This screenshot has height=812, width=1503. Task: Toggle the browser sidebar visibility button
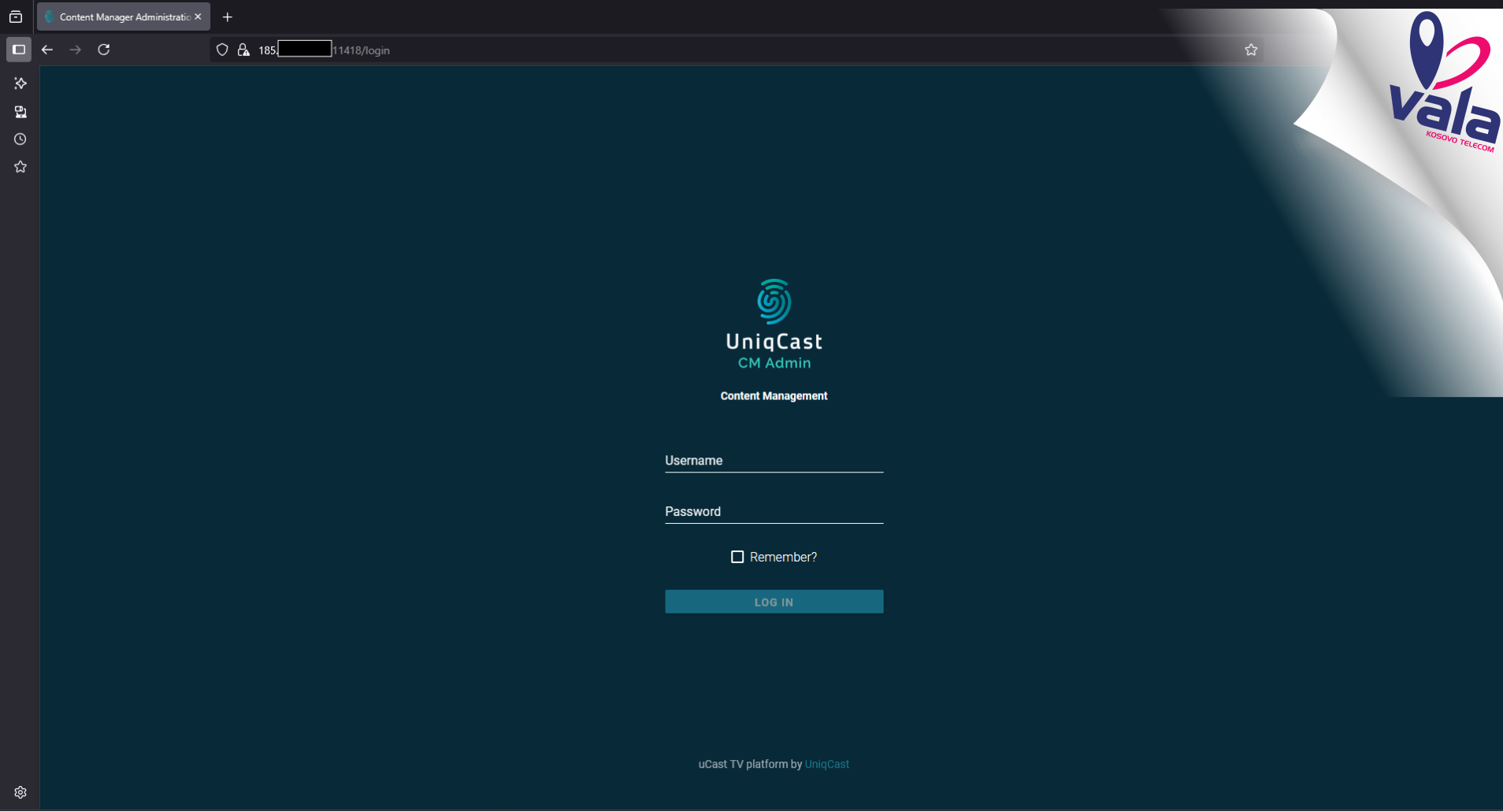pyautogui.click(x=19, y=50)
